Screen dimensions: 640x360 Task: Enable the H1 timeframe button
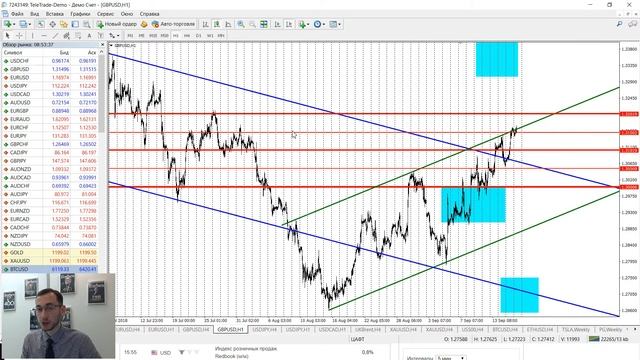point(176,36)
